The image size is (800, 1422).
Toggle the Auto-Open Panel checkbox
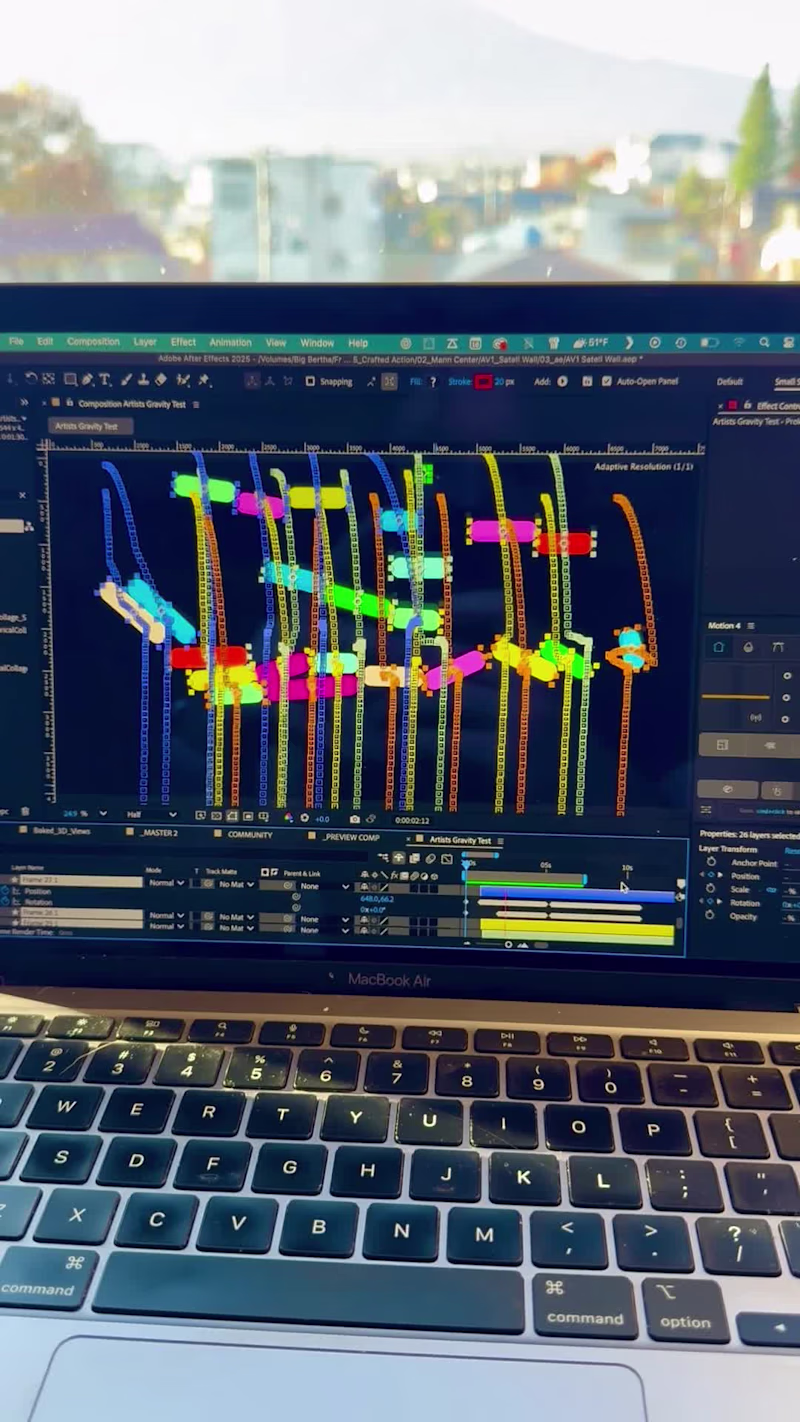point(607,381)
